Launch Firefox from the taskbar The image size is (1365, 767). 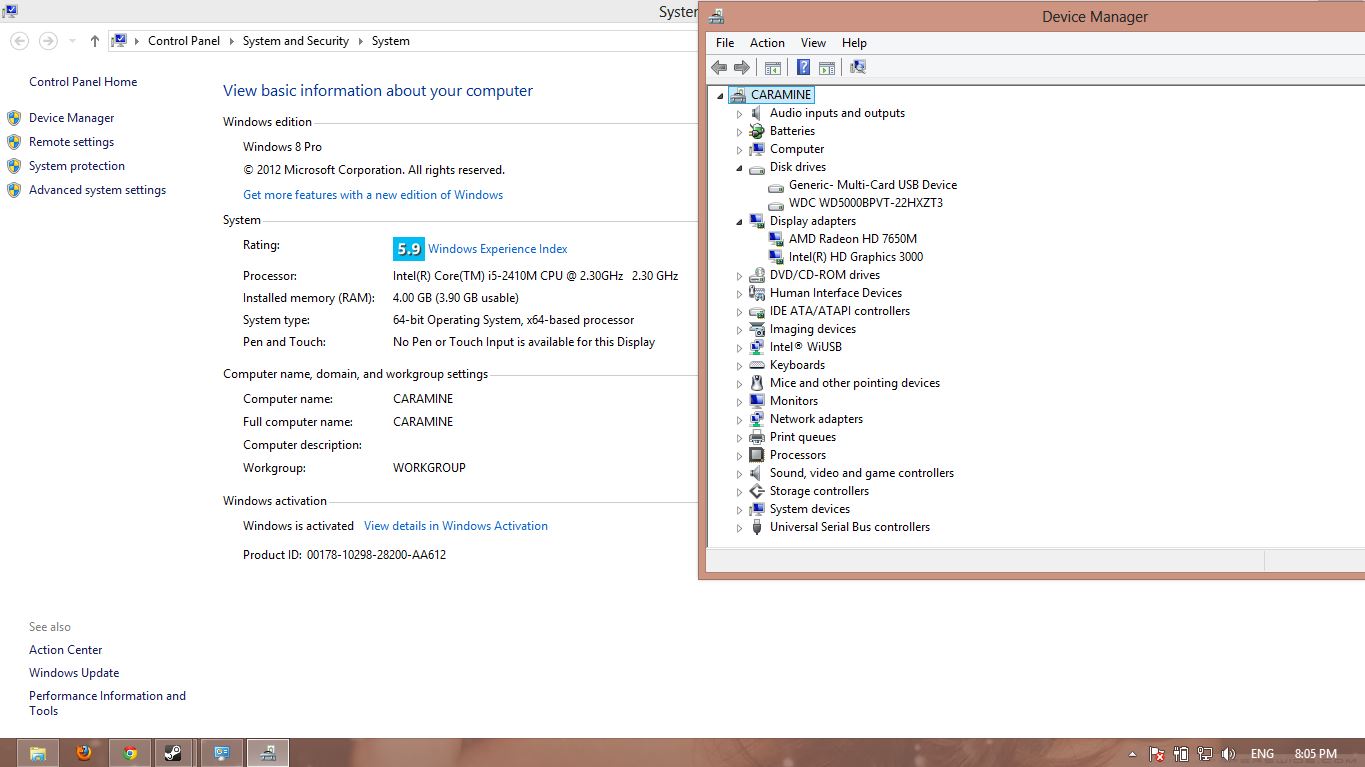84,753
